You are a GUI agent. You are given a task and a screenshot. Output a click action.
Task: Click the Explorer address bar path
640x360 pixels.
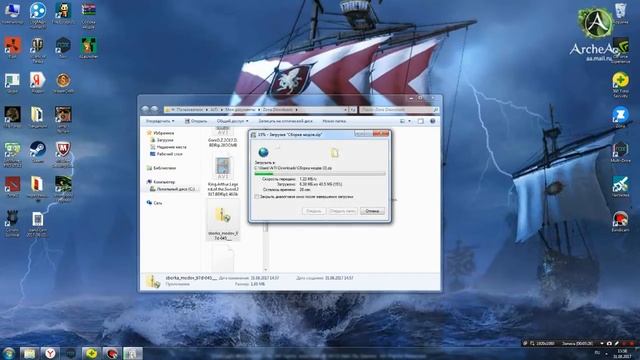(256, 109)
